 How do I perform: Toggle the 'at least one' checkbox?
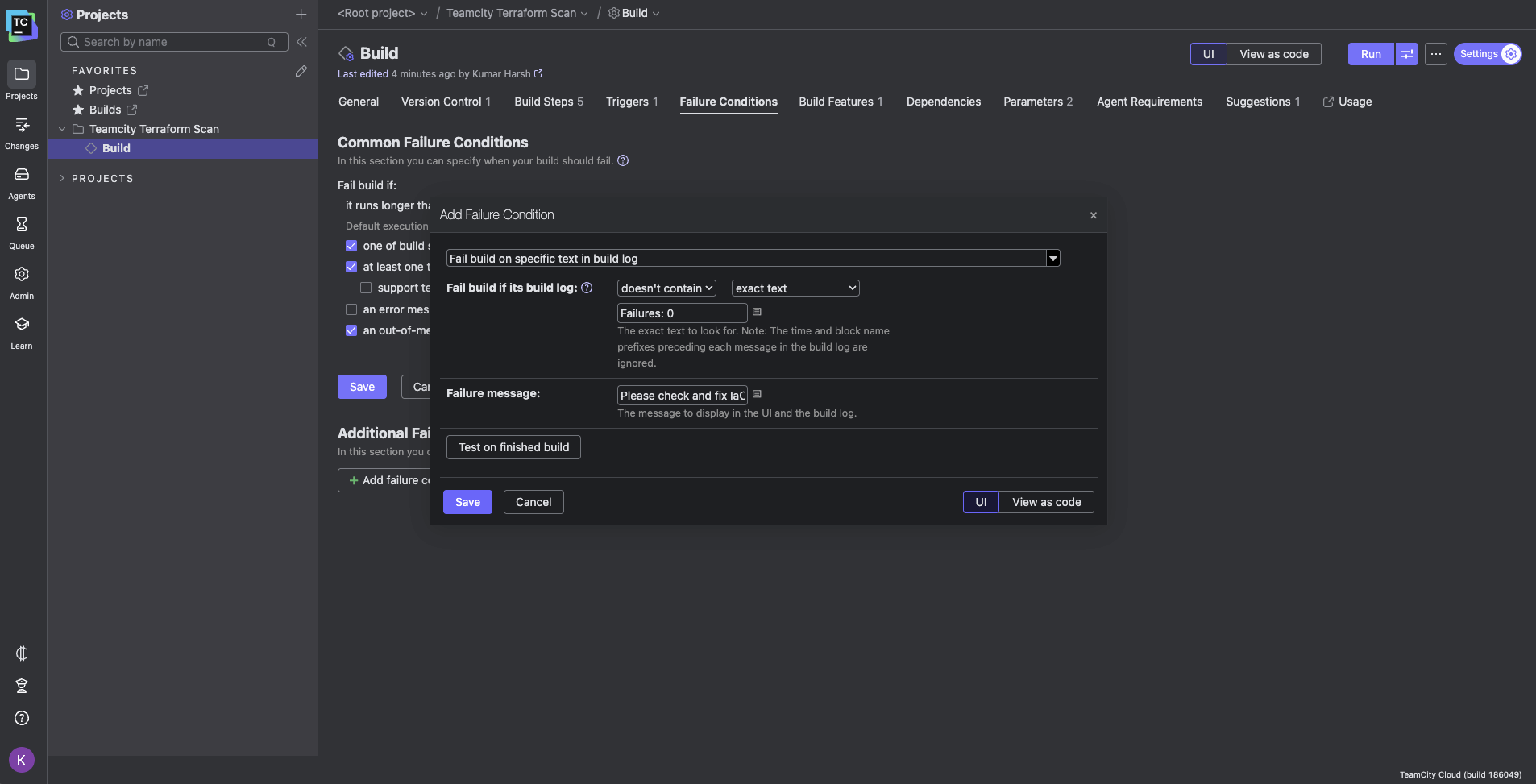(x=351, y=267)
